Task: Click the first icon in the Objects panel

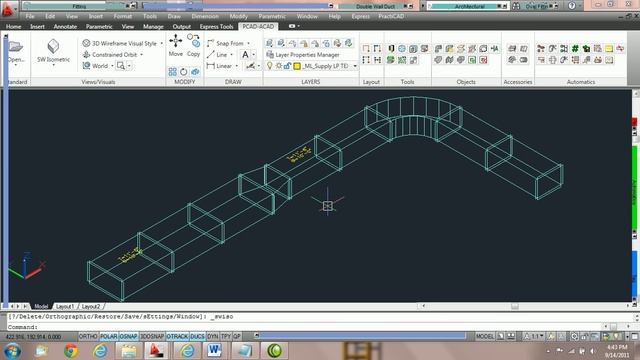Action: (x=438, y=49)
